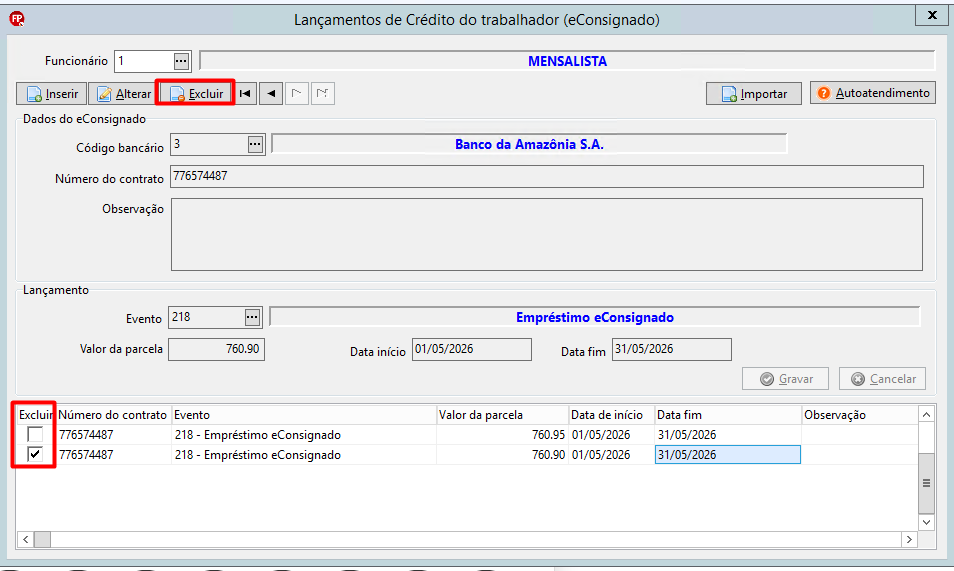Click the Data início field
The height and width of the screenshot is (571, 954).
472,349
